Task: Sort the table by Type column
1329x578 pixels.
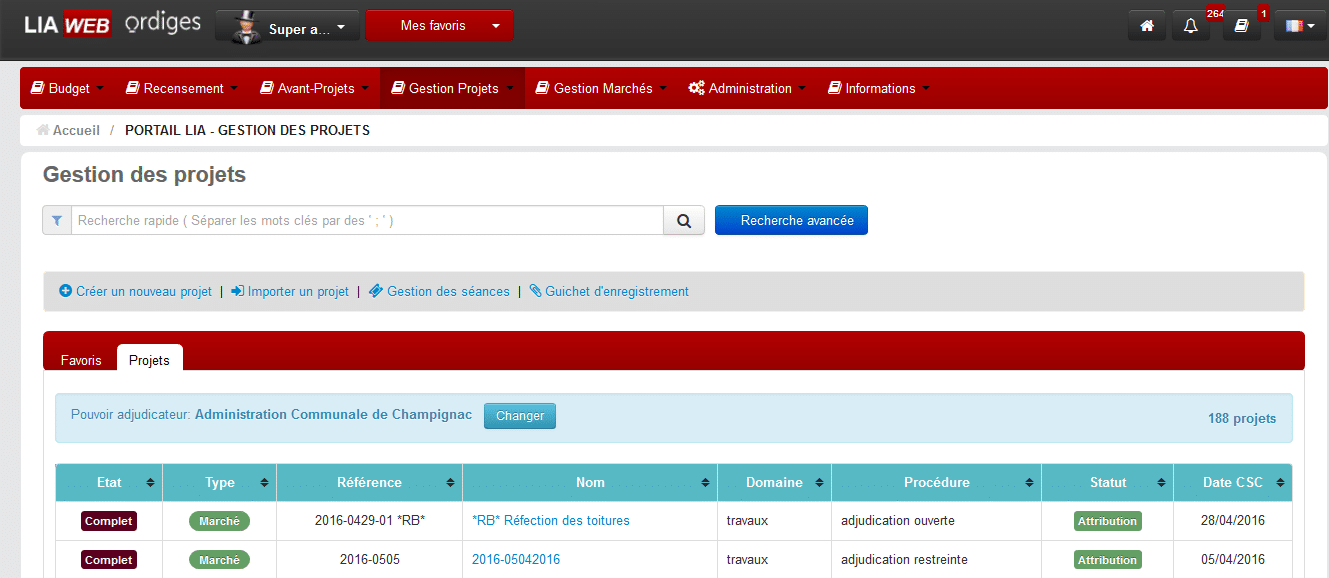Action: click(x=220, y=482)
